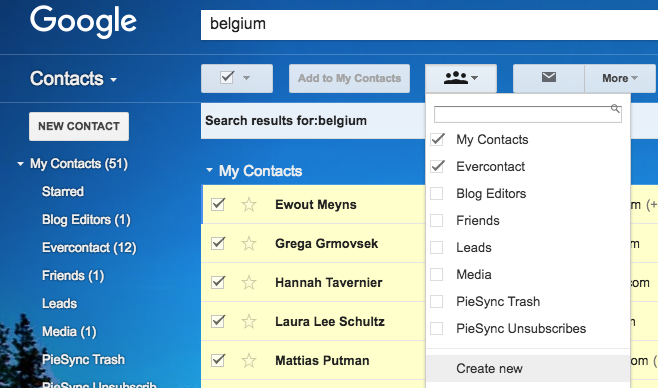This screenshot has width=658, height=388.
Task: Collapse the My Contacts results section
Action: [209, 170]
